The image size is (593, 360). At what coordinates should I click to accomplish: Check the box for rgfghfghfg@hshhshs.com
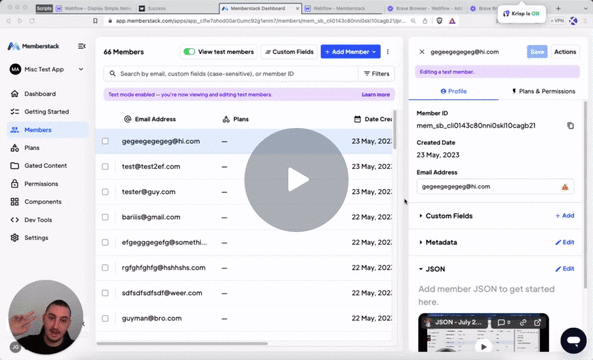click(x=105, y=268)
